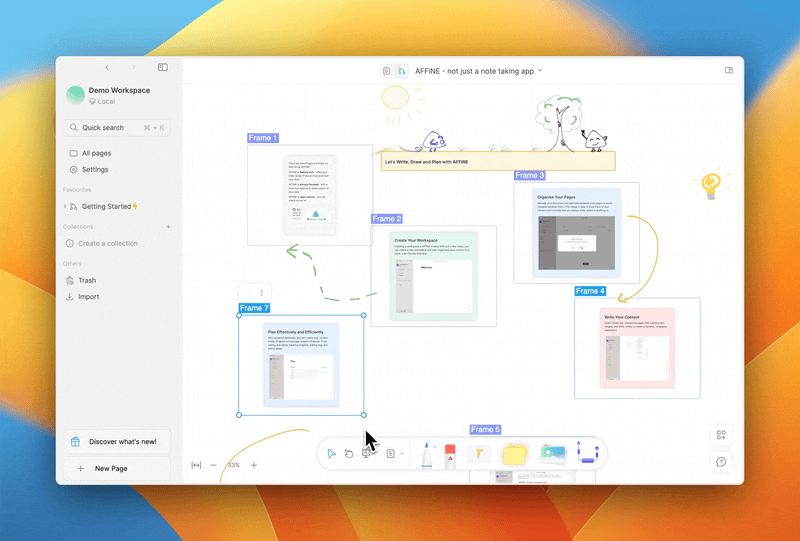Zoom in with plus icon
Image resolution: width=800 pixels, height=541 pixels.
coord(254,465)
